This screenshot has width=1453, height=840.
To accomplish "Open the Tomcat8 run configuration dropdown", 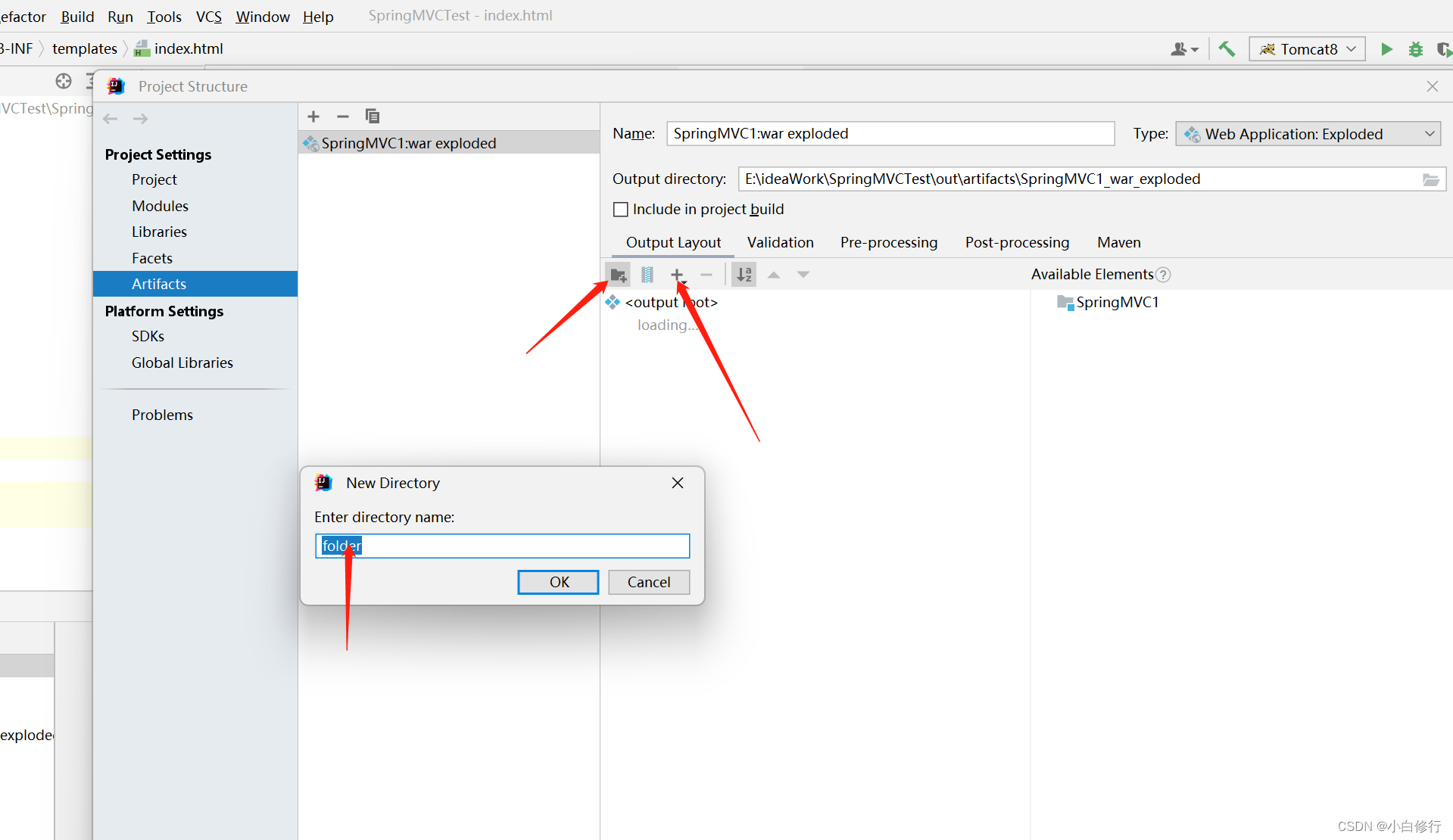I will pos(1308,49).
